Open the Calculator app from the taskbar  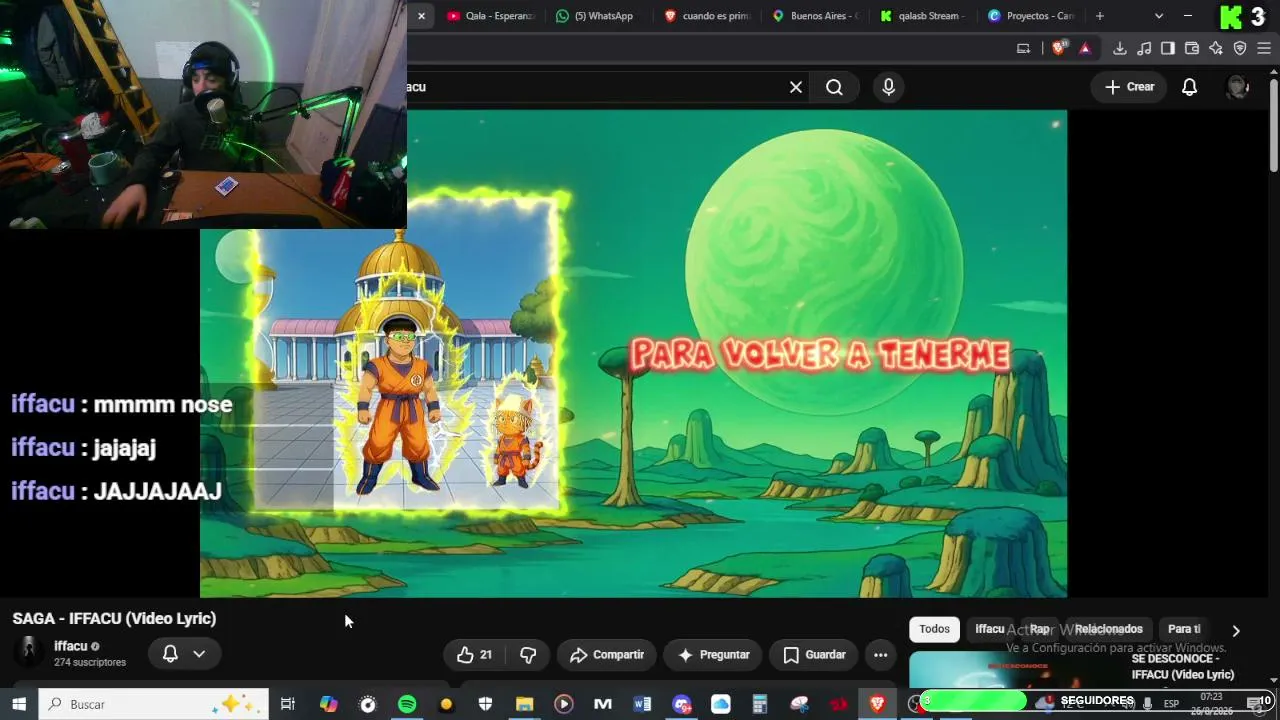click(760, 704)
